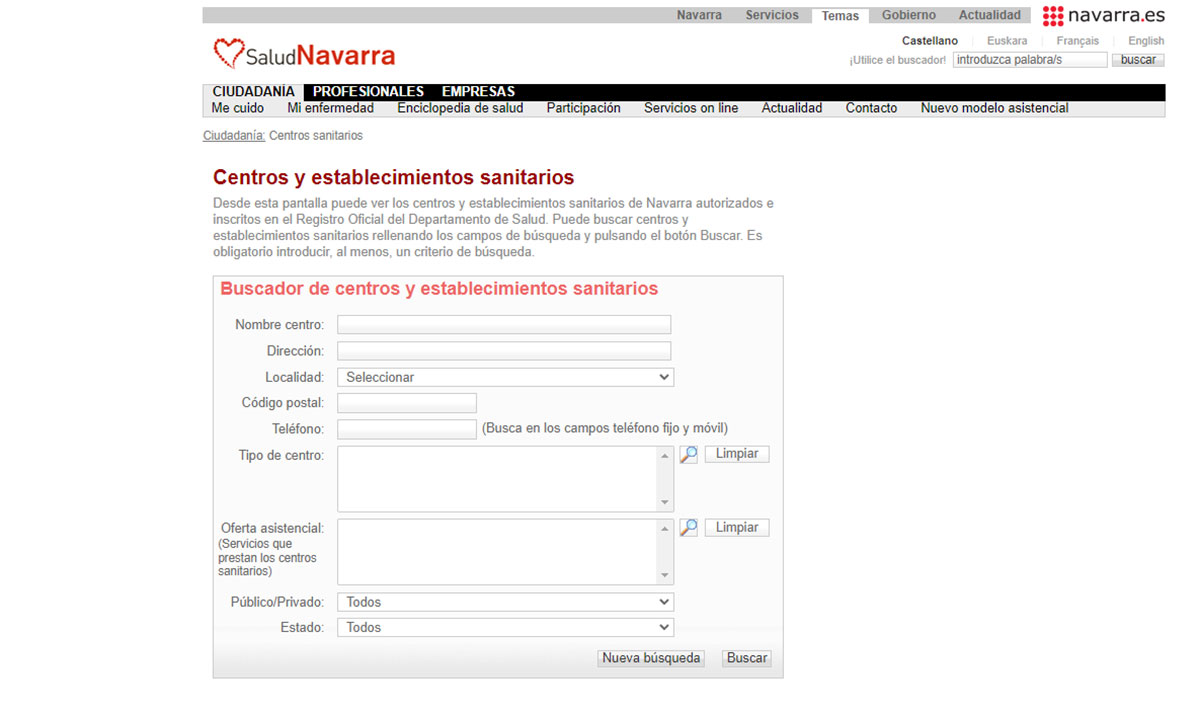
Task: Click the navarra.es logo
Action: pyautogui.click(x=1103, y=16)
